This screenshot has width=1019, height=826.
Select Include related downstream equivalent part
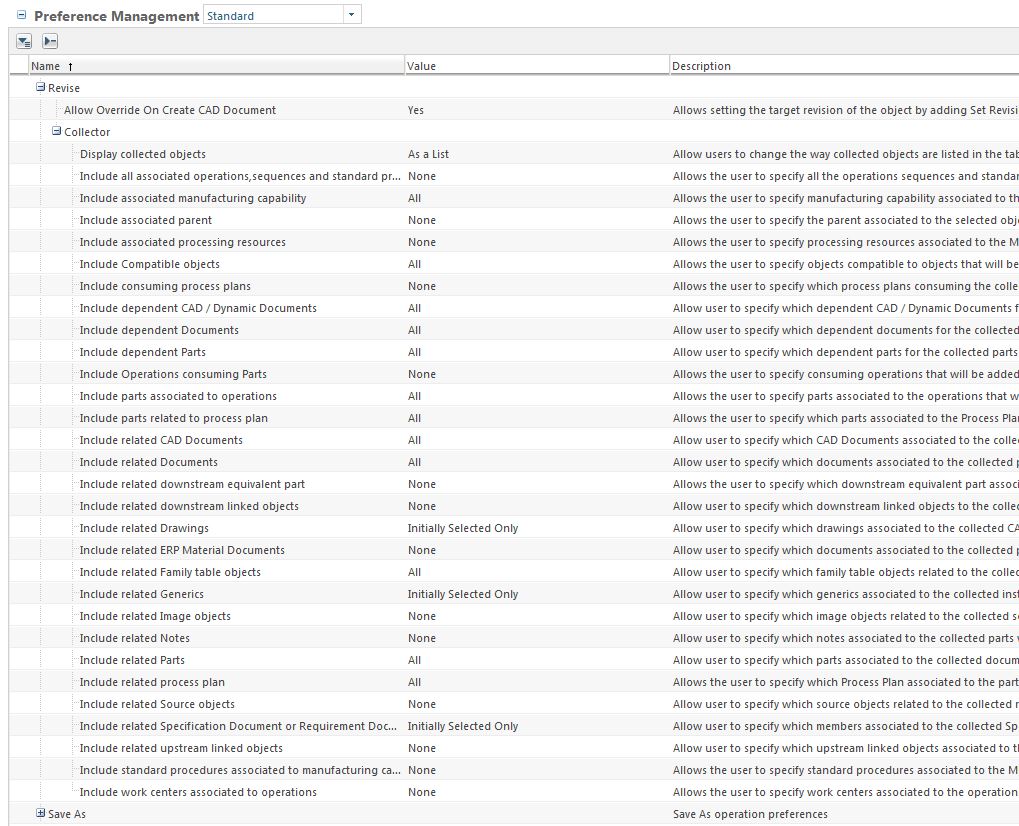(x=192, y=485)
